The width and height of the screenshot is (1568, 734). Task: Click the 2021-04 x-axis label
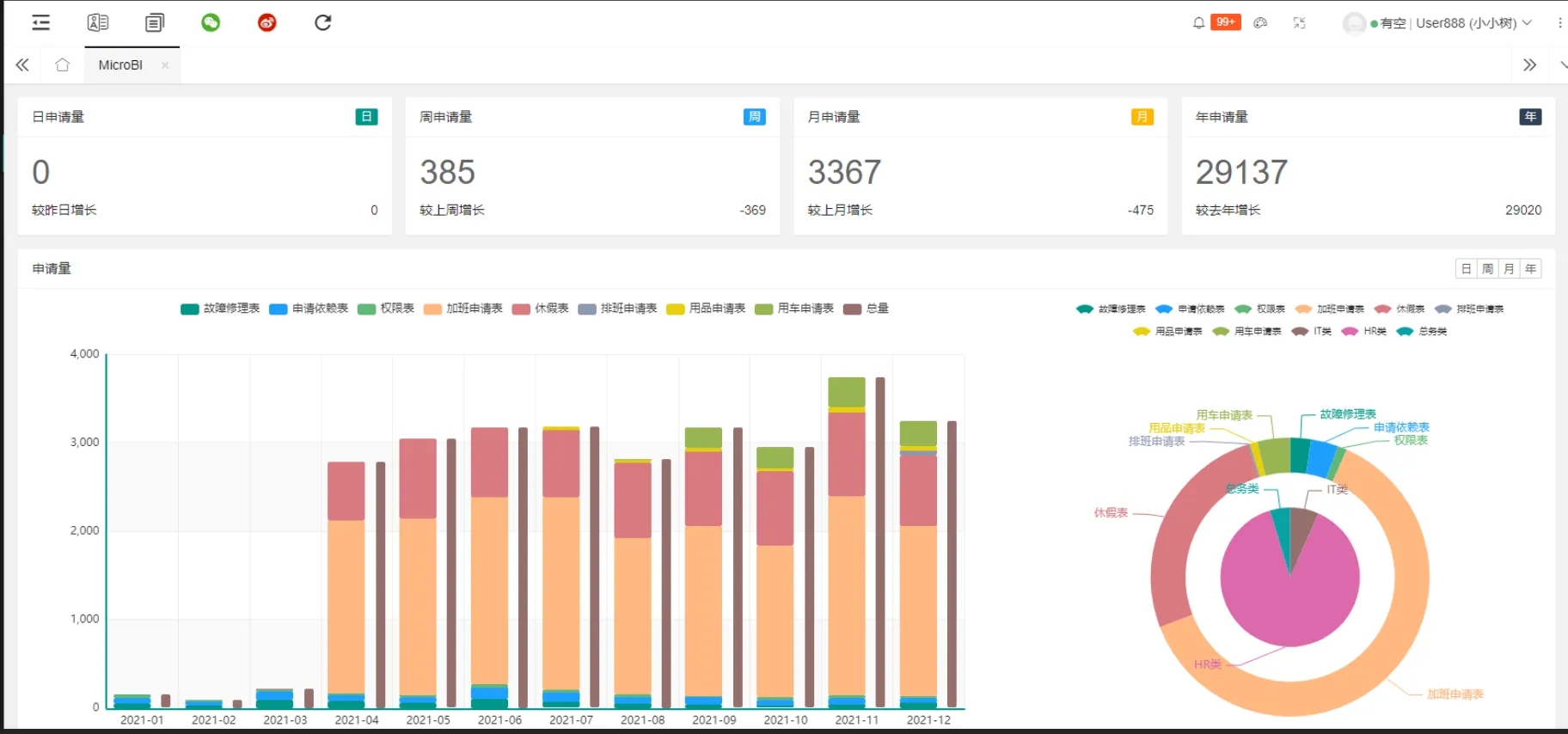click(357, 720)
